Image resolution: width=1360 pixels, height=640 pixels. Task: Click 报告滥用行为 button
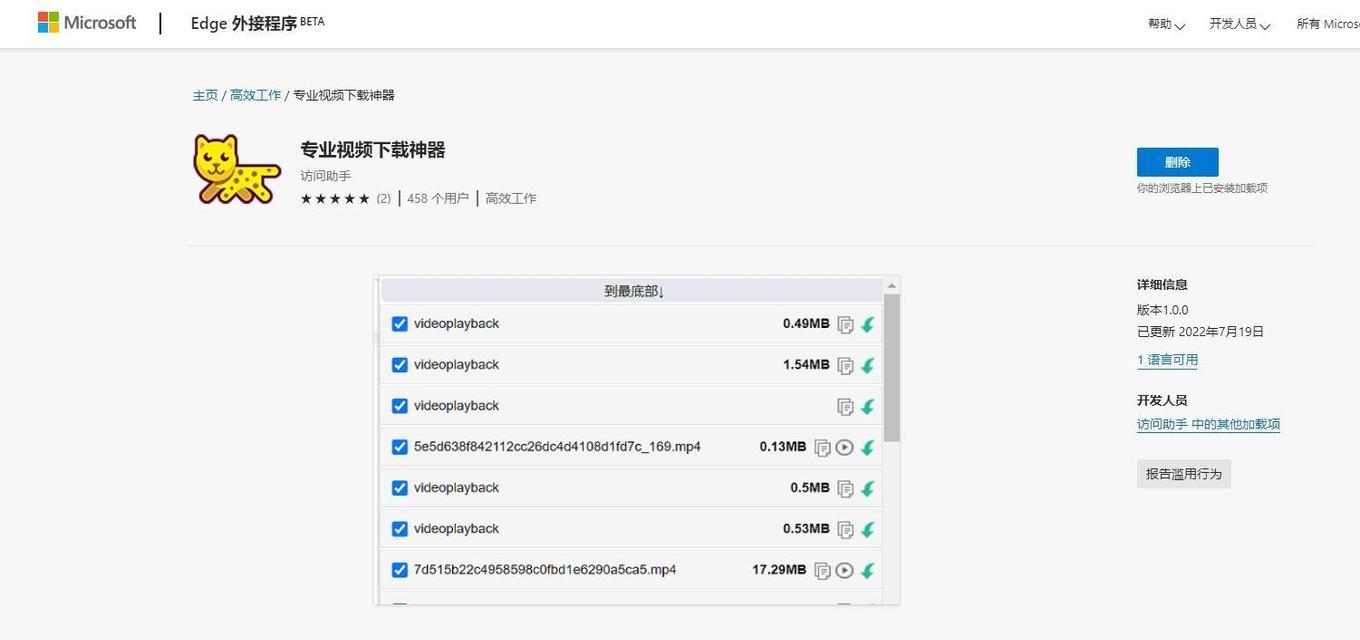pos(1184,474)
